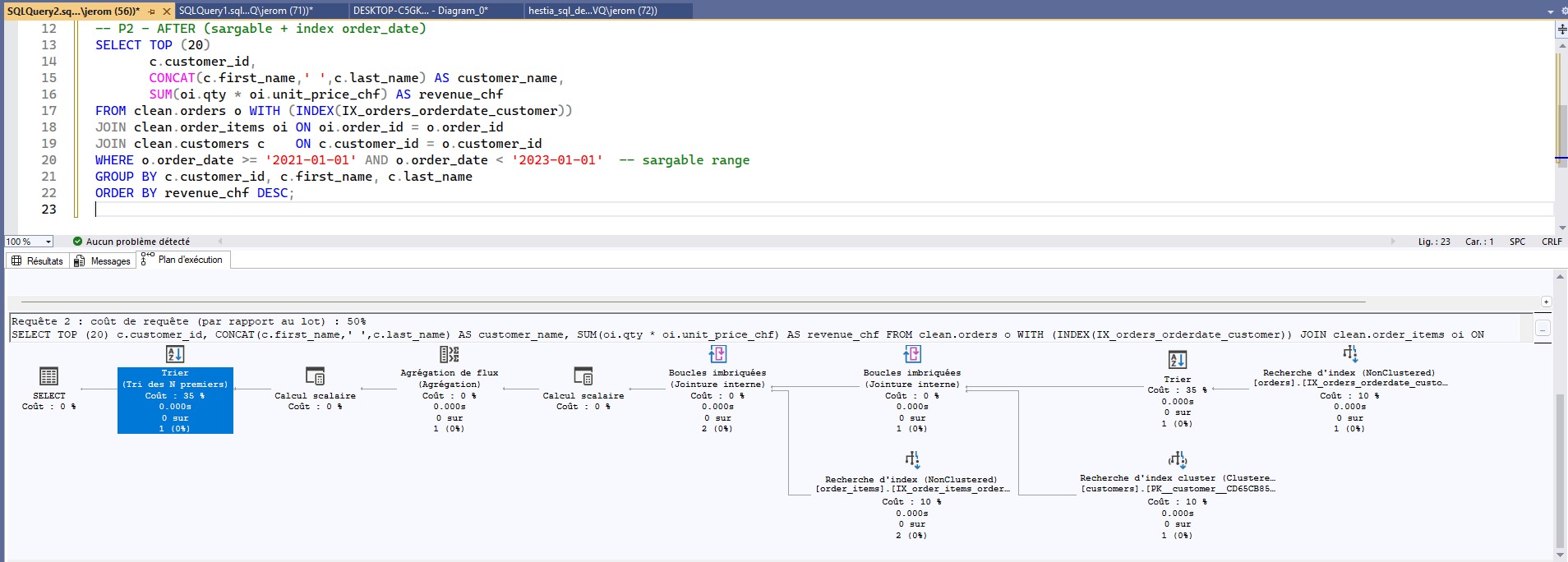
Task: Select the customers clustered index seek icon
Action: click(1177, 459)
